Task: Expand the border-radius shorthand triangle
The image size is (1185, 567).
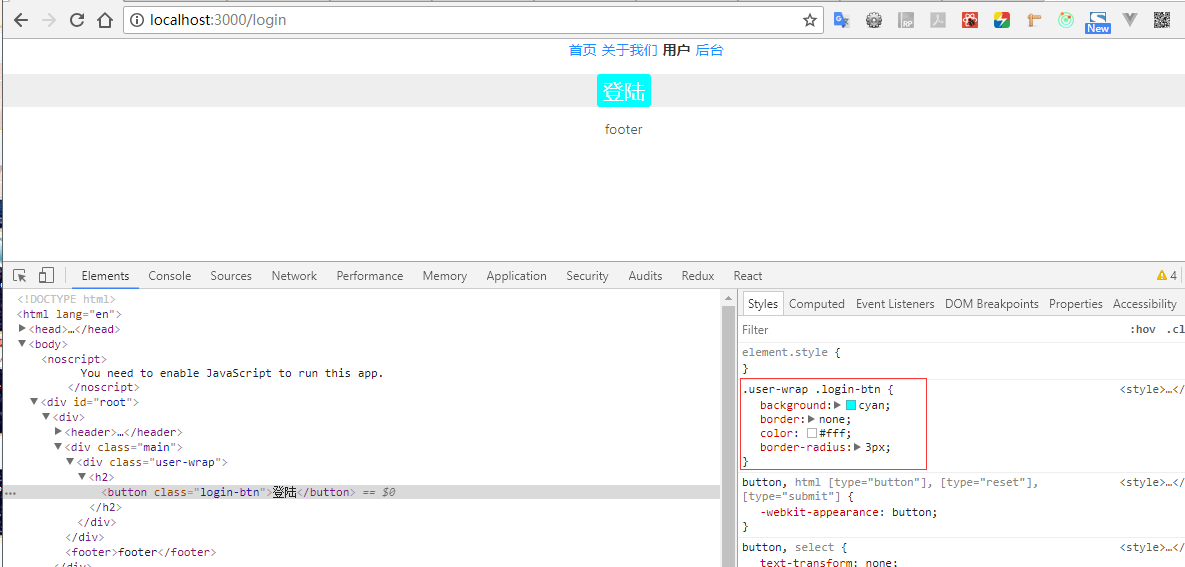Action: 858,447
